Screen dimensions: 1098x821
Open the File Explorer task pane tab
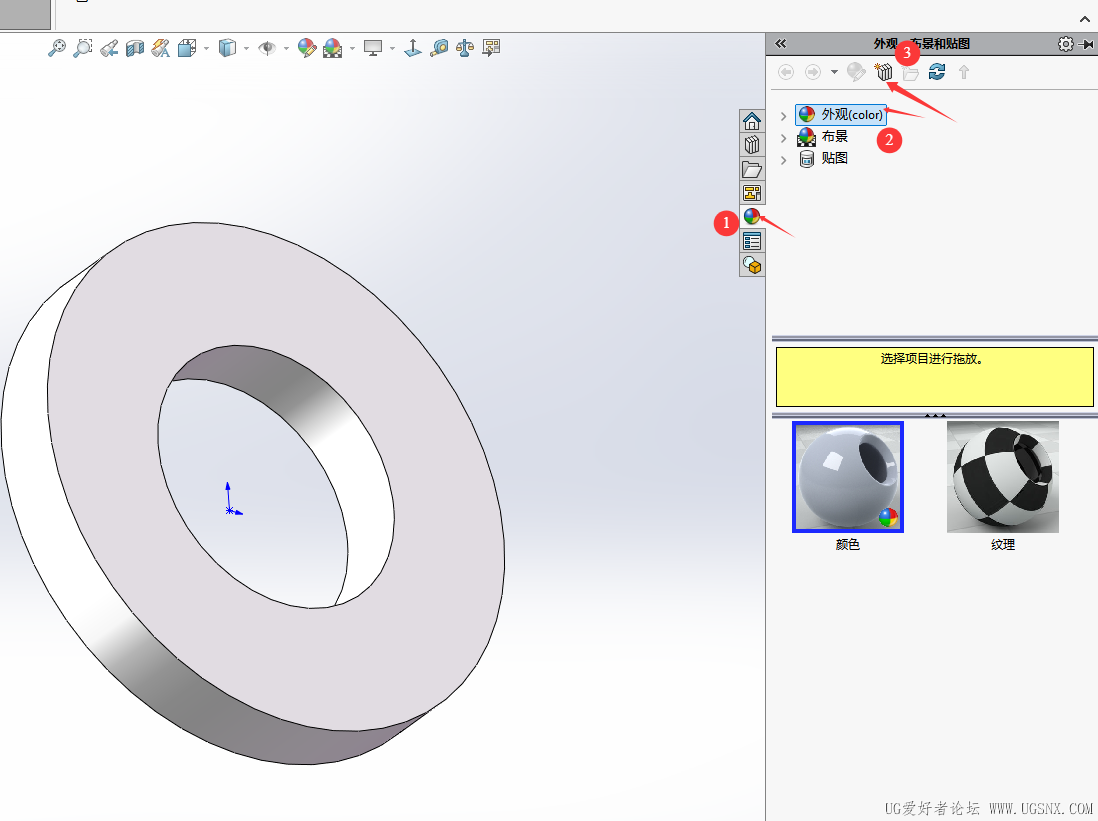click(752, 169)
